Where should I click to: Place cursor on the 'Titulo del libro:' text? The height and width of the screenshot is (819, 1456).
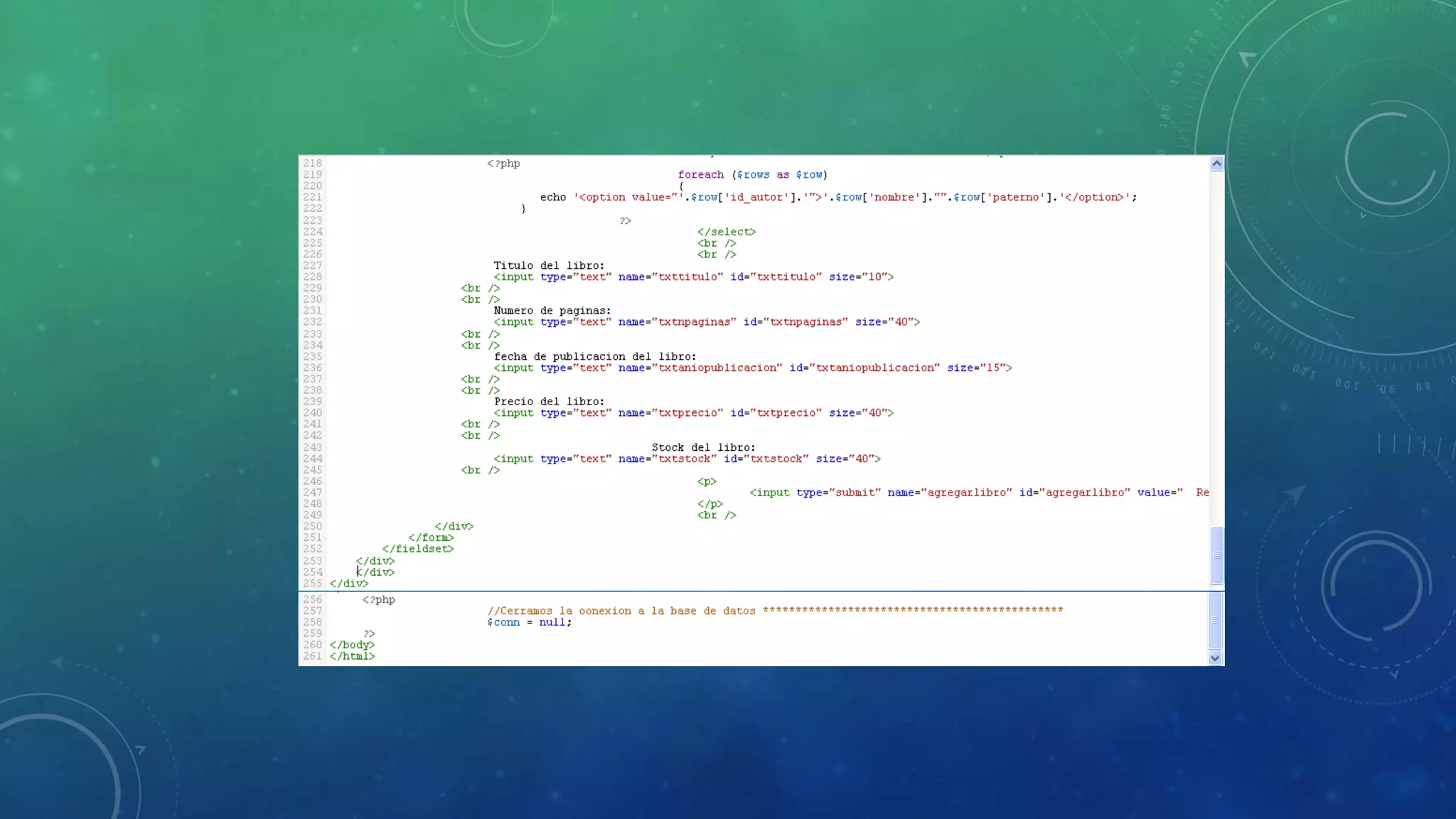point(549,266)
